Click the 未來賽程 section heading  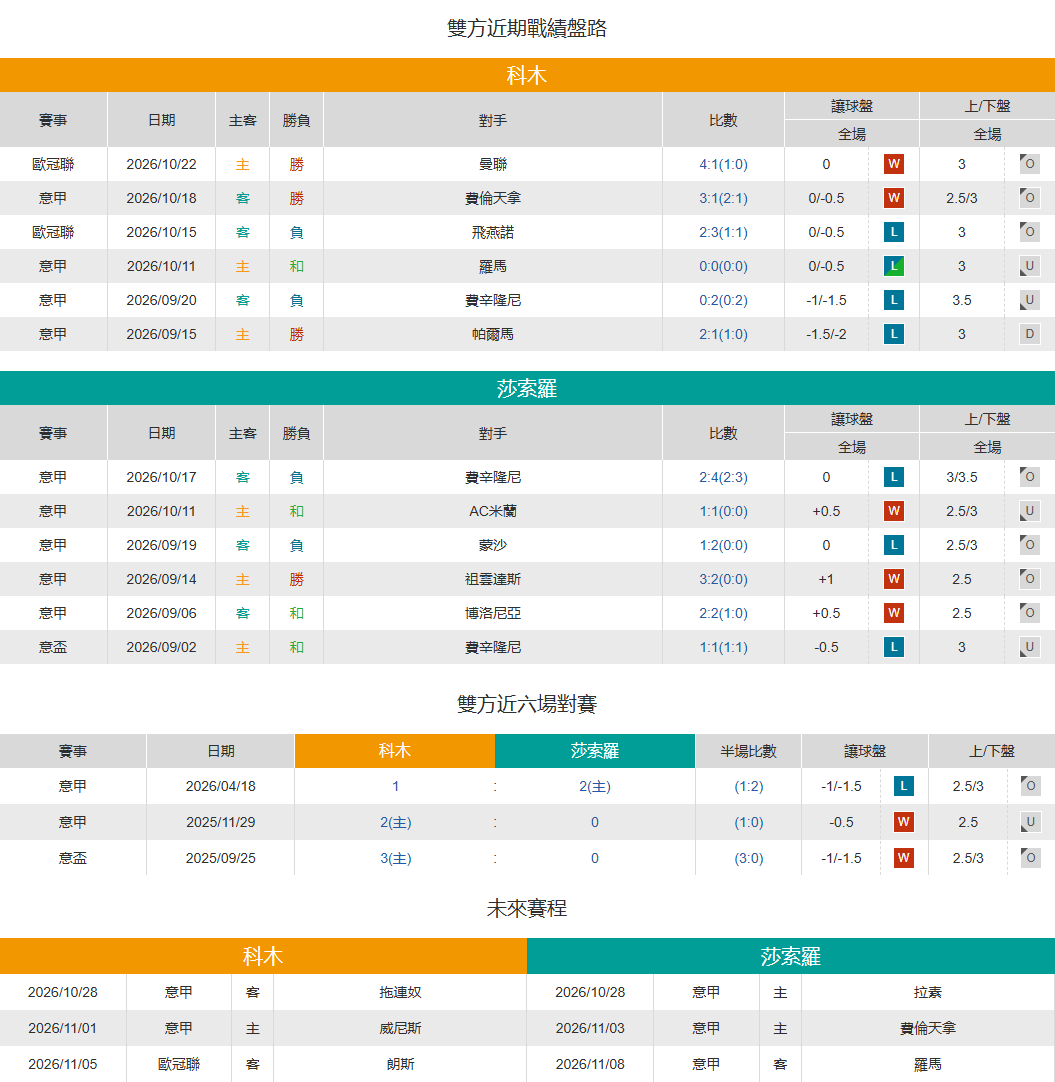tap(527, 908)
